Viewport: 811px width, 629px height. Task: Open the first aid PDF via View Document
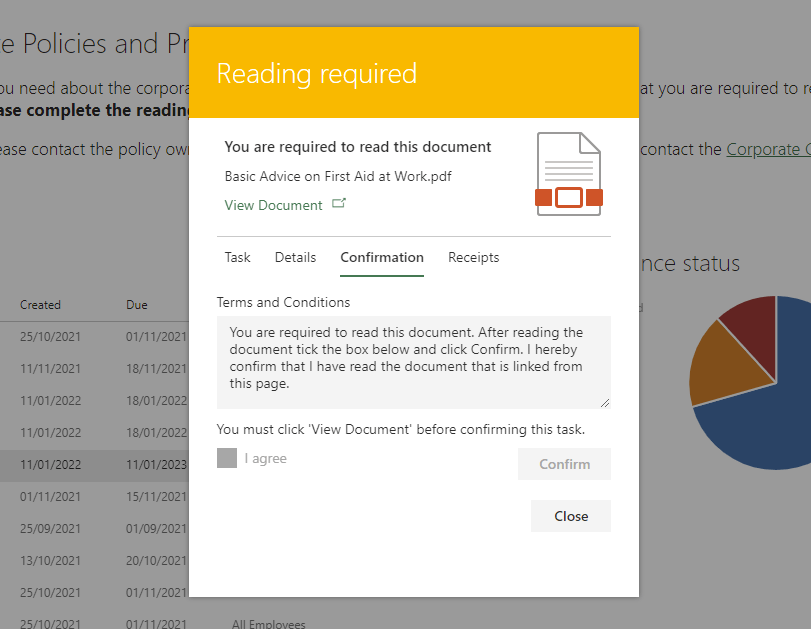274,204
